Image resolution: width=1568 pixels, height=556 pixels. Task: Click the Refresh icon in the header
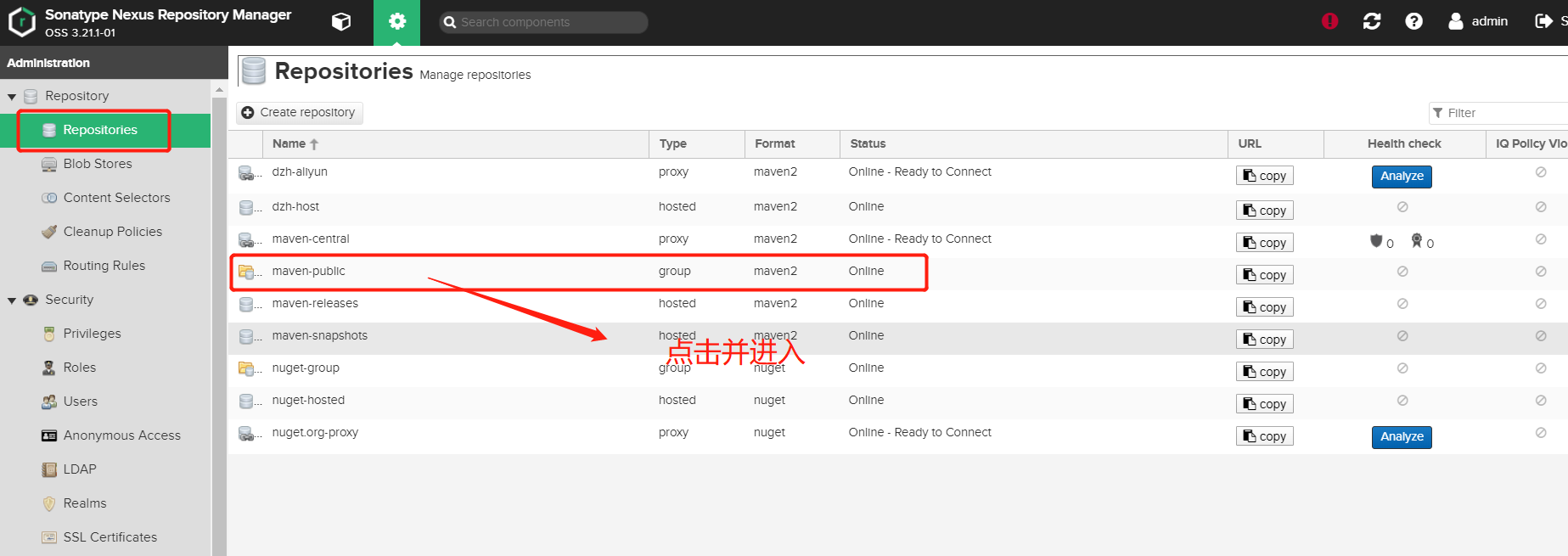[x=1372, y=21]
